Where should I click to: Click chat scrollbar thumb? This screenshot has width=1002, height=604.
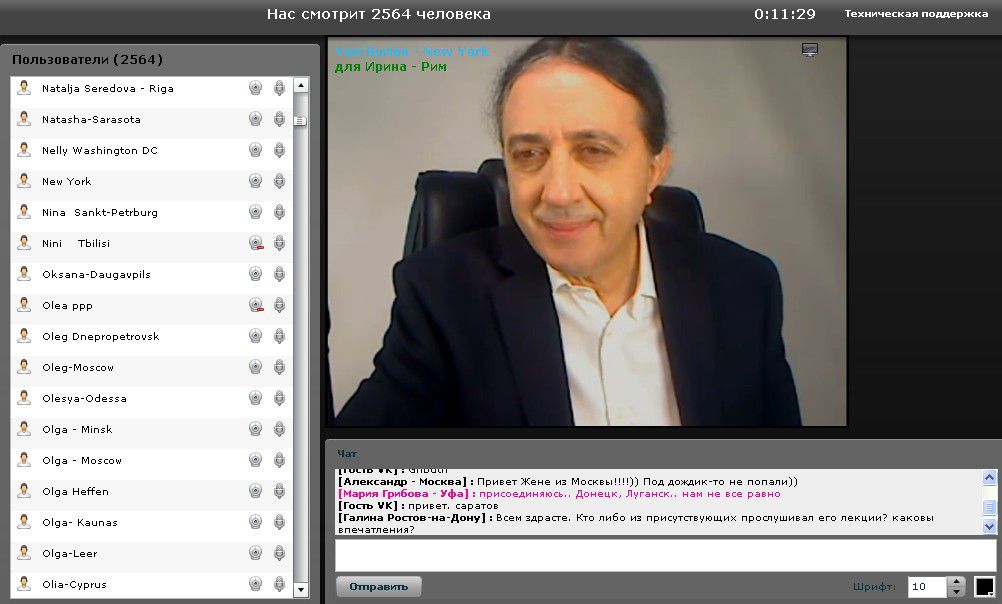[989, 507]
